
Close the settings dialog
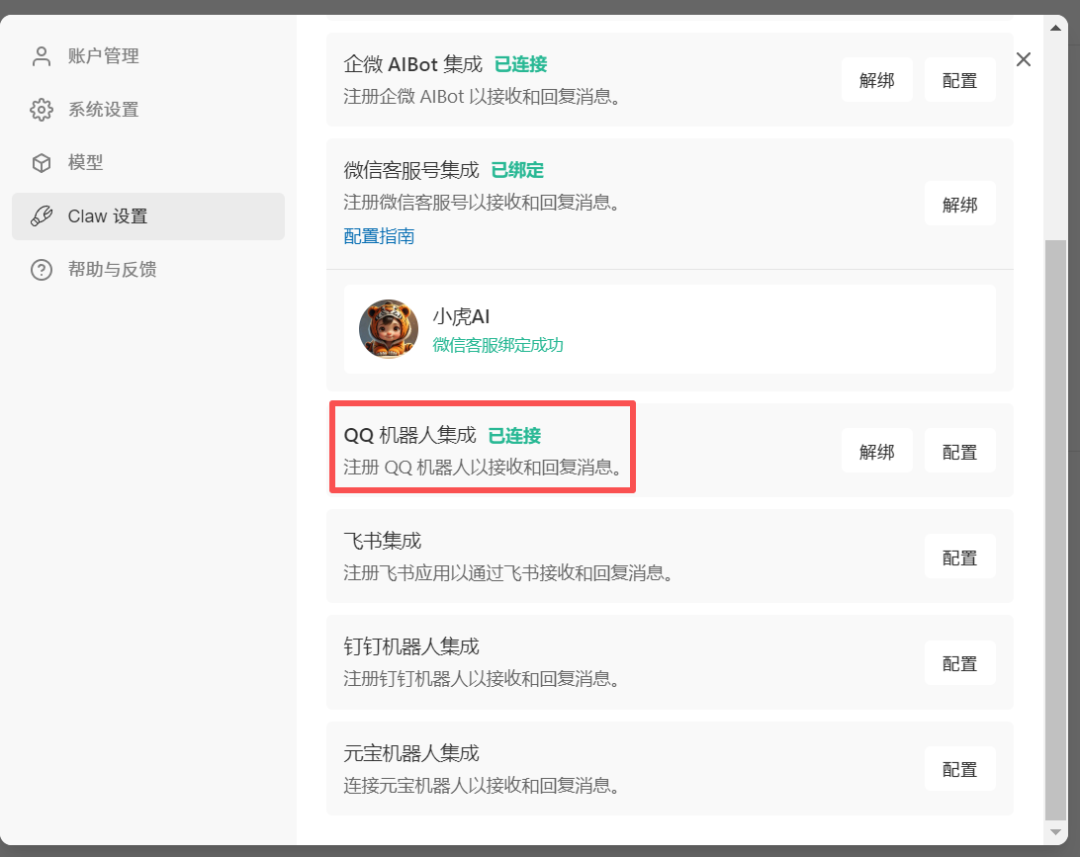tap(1023, 59)
